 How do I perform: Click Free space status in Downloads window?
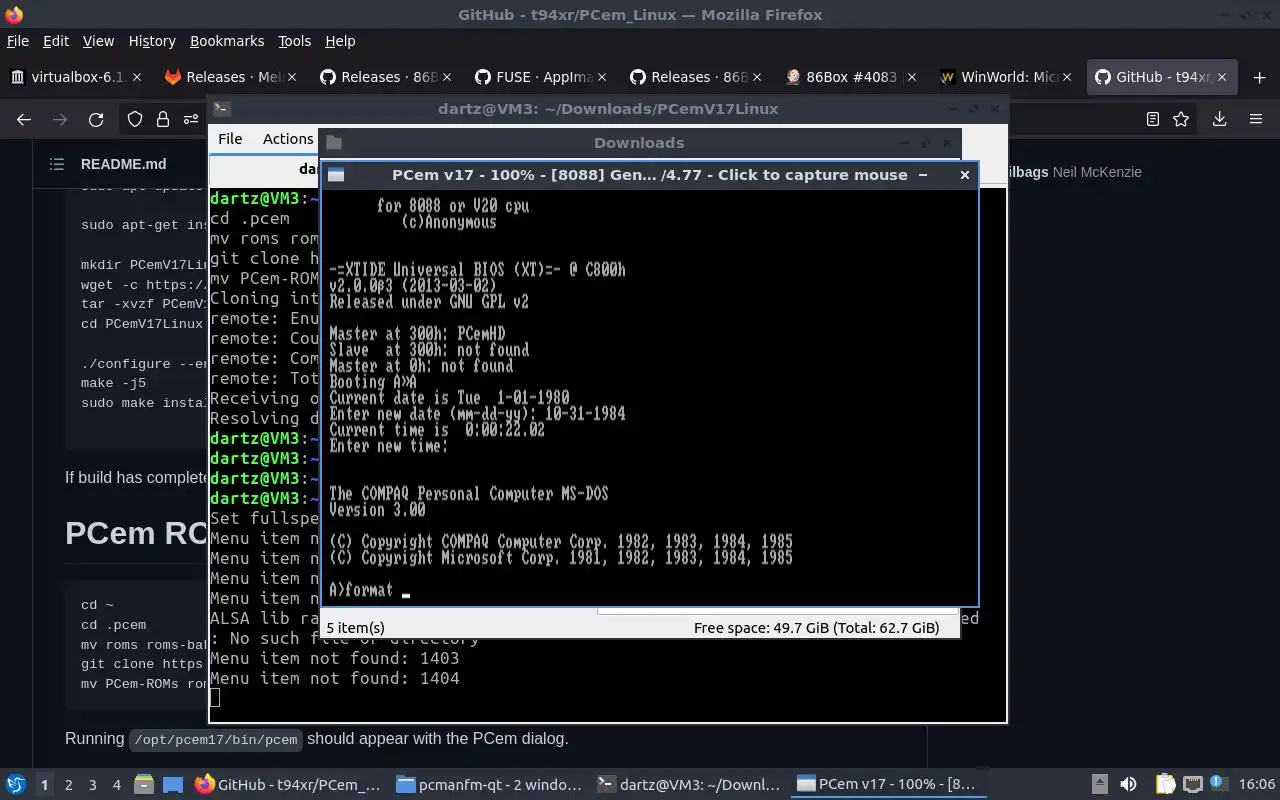(x=816, y=628)
